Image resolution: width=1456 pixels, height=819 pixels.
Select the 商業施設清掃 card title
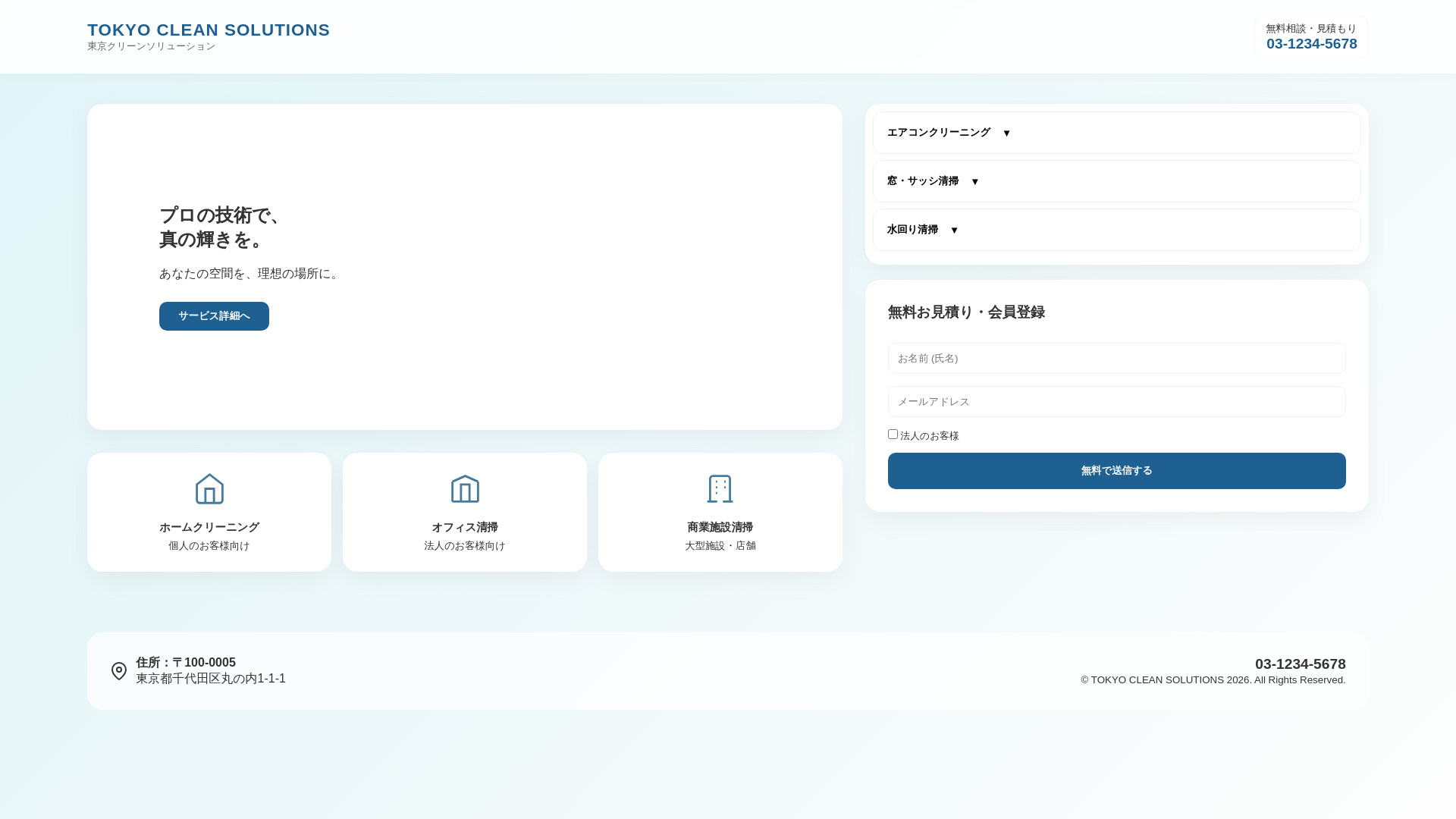720,528
